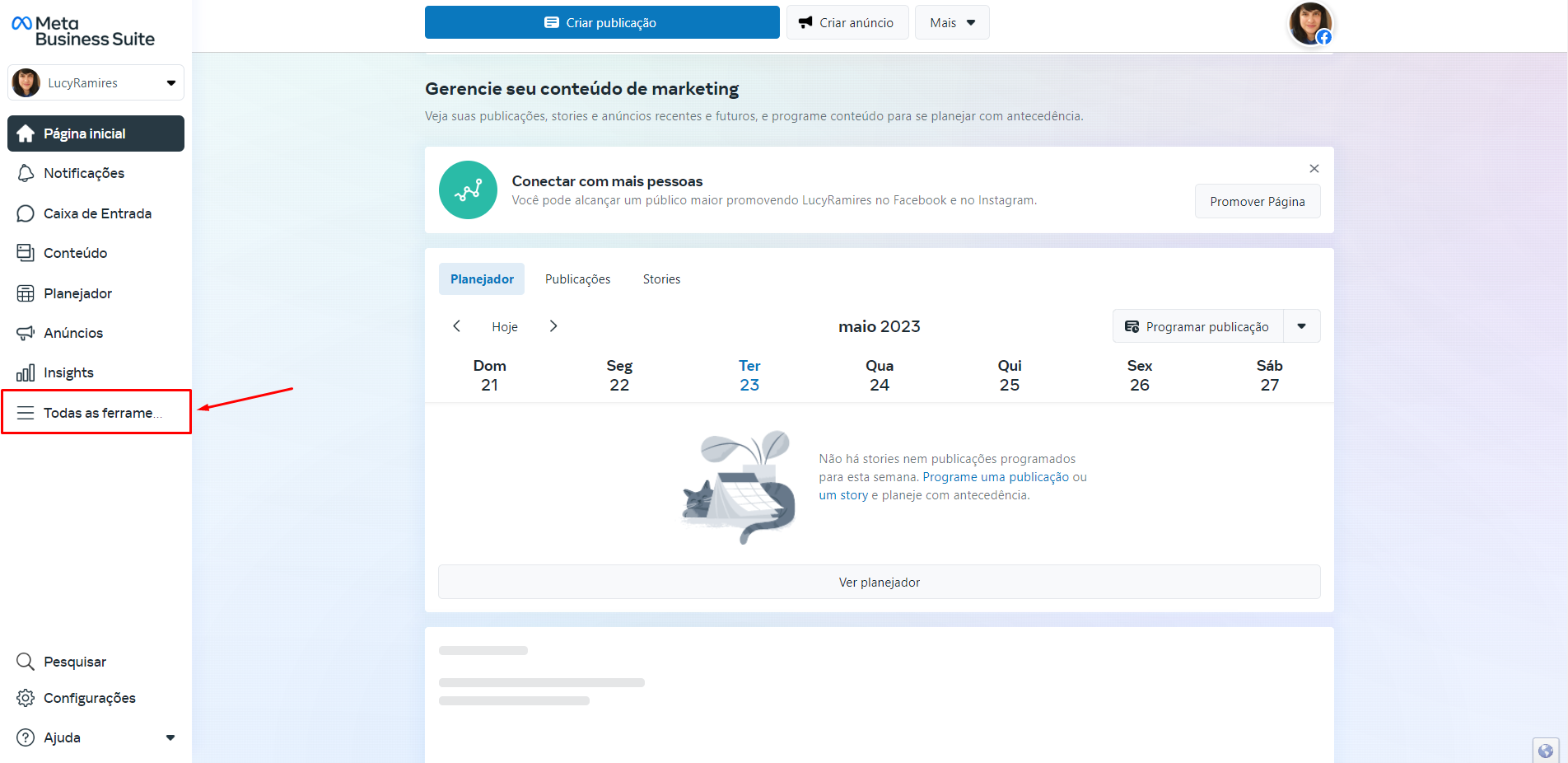Go to next week in calendar
This screenshot has height=763, width=1568.
[x=553, y=326]
